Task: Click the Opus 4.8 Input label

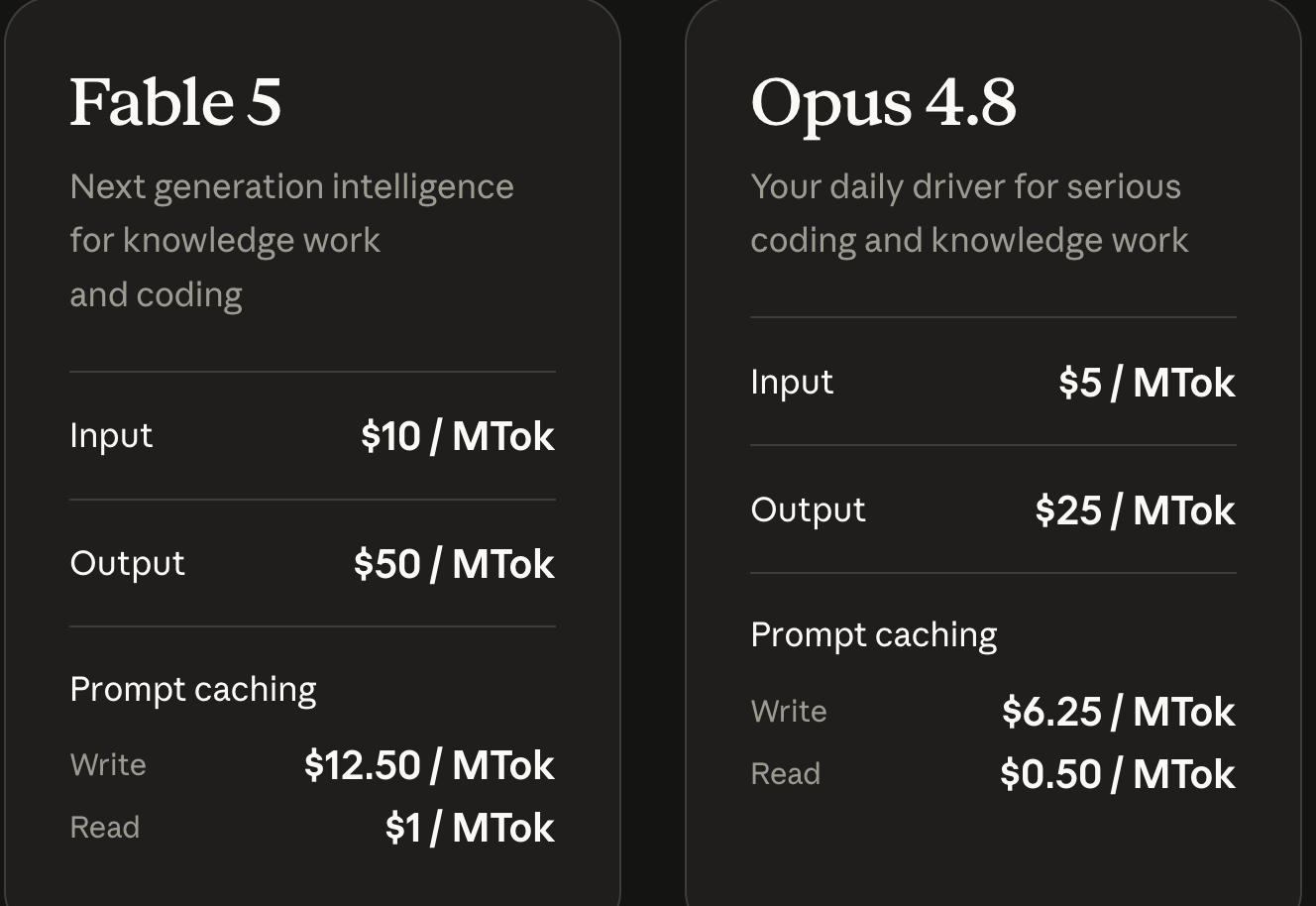Action: point(792,383)
